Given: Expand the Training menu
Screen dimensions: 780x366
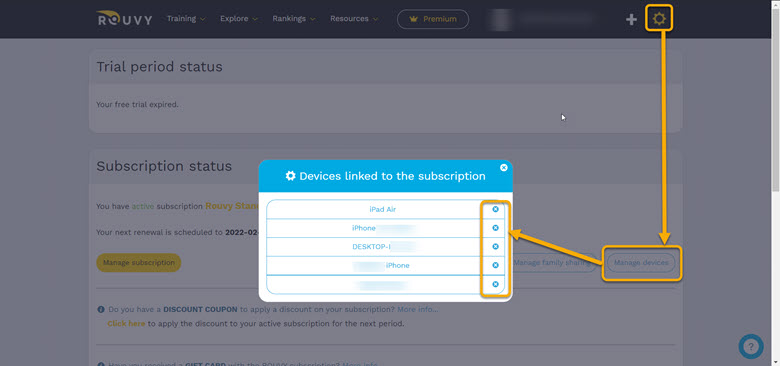Looking at the screenshot, I should (x=186, y=19).
